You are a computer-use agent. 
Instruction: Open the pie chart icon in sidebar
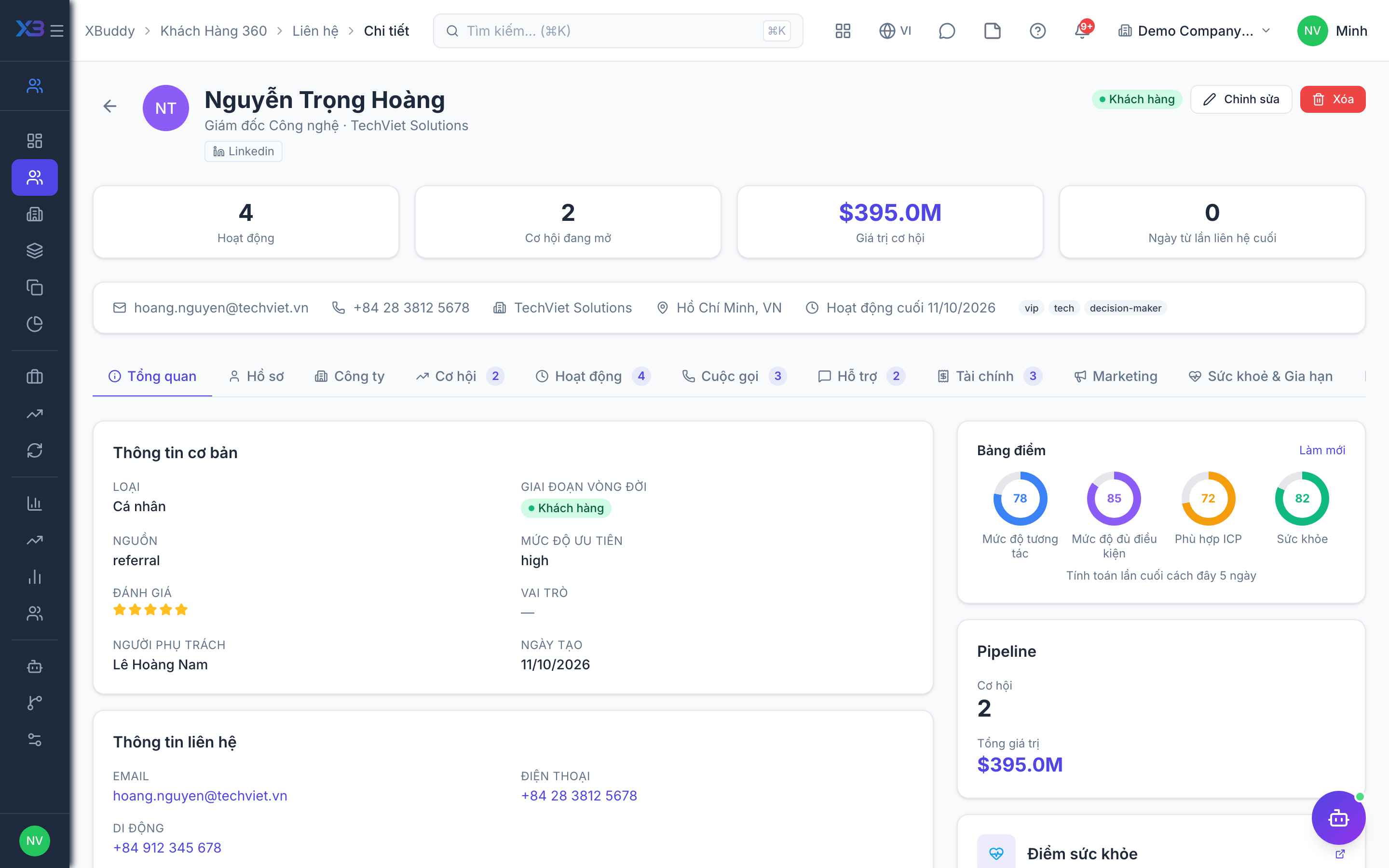coord(34,325)
